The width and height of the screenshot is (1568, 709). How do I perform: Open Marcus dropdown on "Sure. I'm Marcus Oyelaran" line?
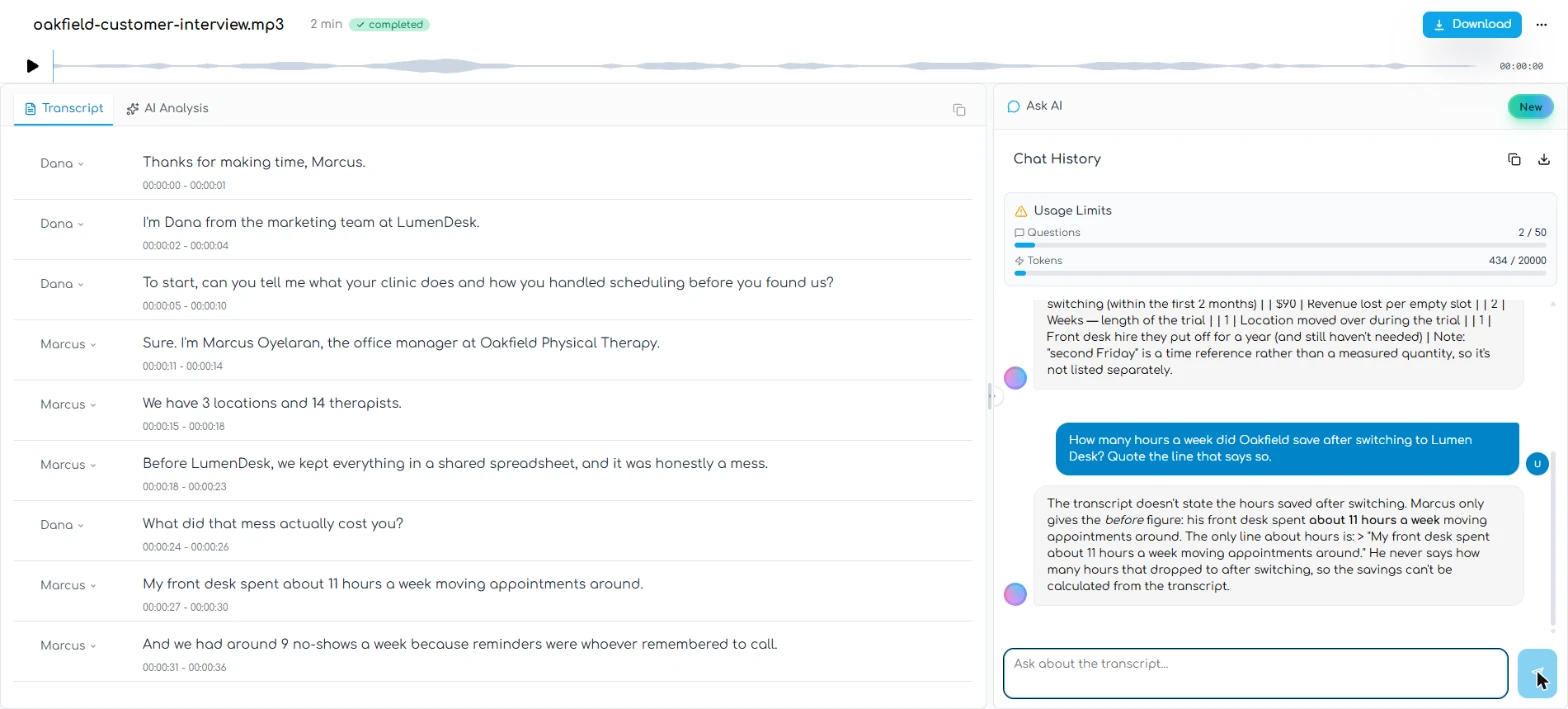[68, 344]
